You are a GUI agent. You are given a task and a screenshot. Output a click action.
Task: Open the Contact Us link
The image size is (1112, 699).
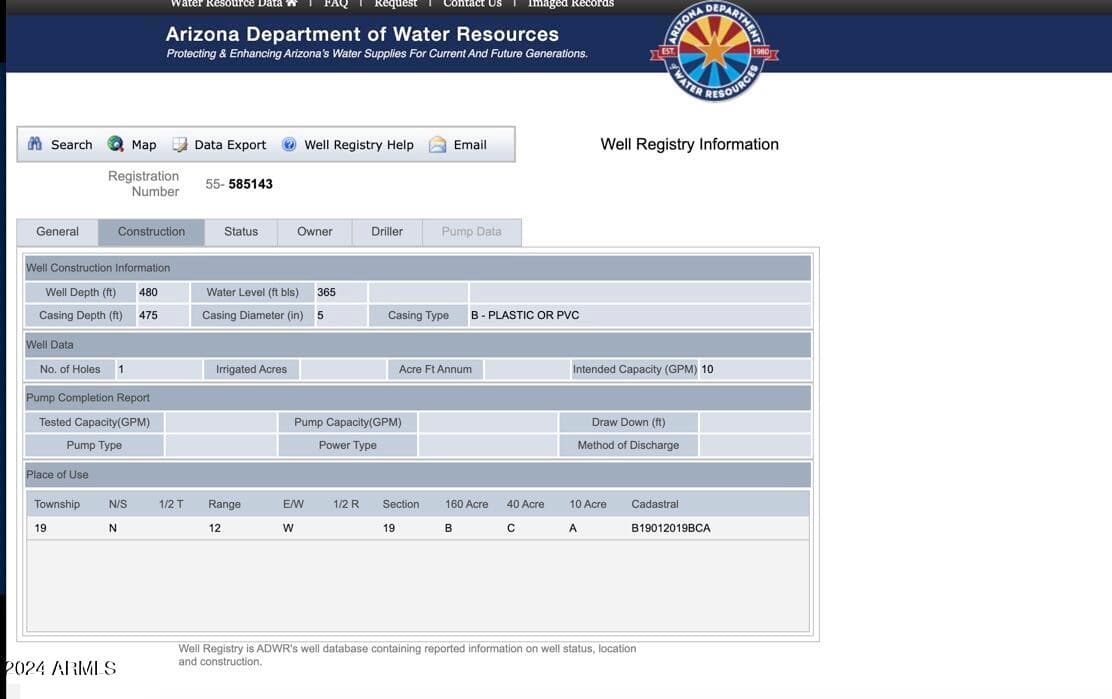[472, 4]
